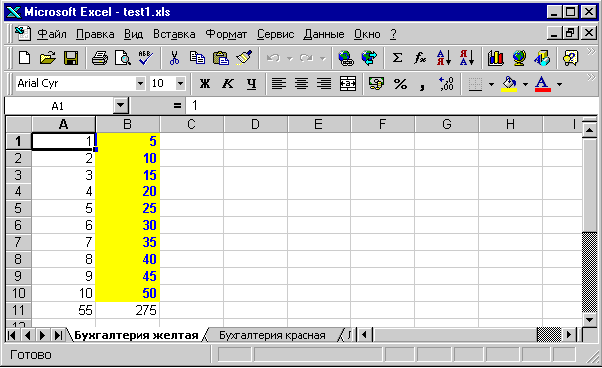Image resolution: width=602 pixels, height=368 pixels.
Task: Open the Undo history dropdown arrow
Action: [x=290, y=59]
